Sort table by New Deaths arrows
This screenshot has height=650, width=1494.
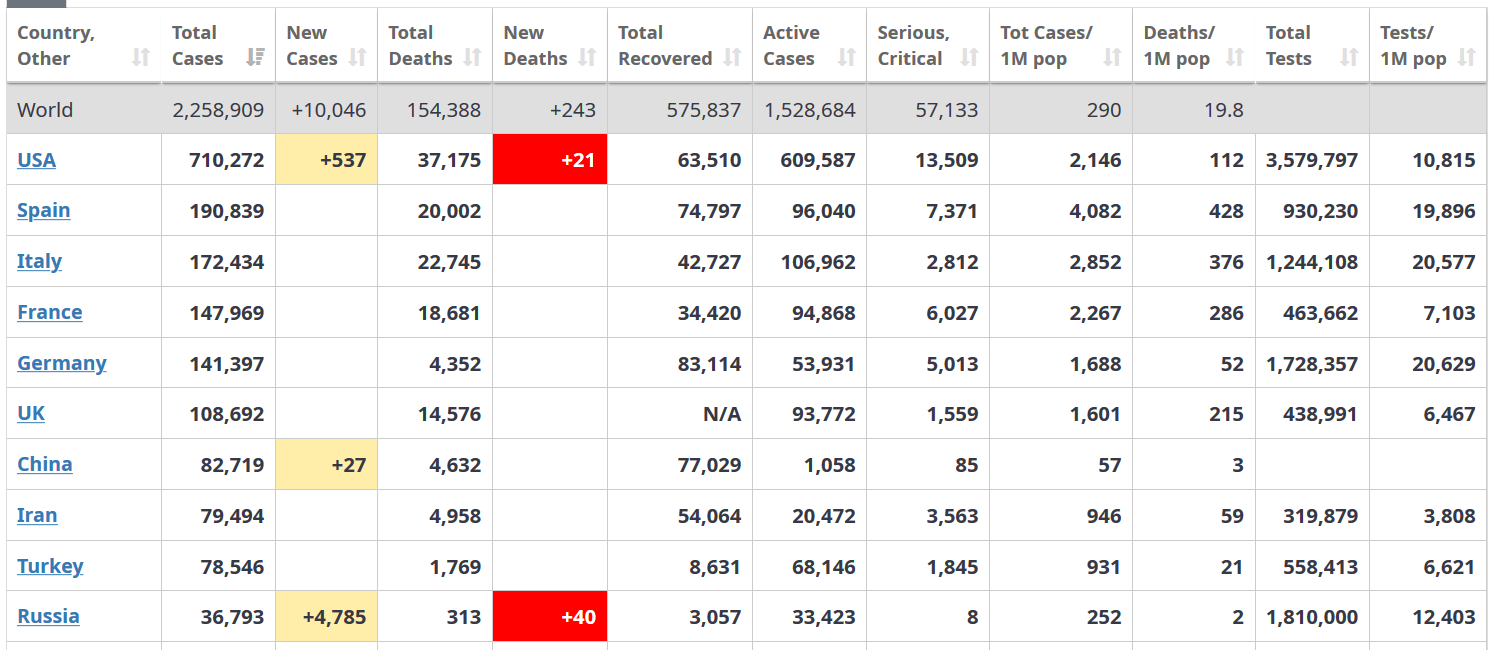click(587, 58)
